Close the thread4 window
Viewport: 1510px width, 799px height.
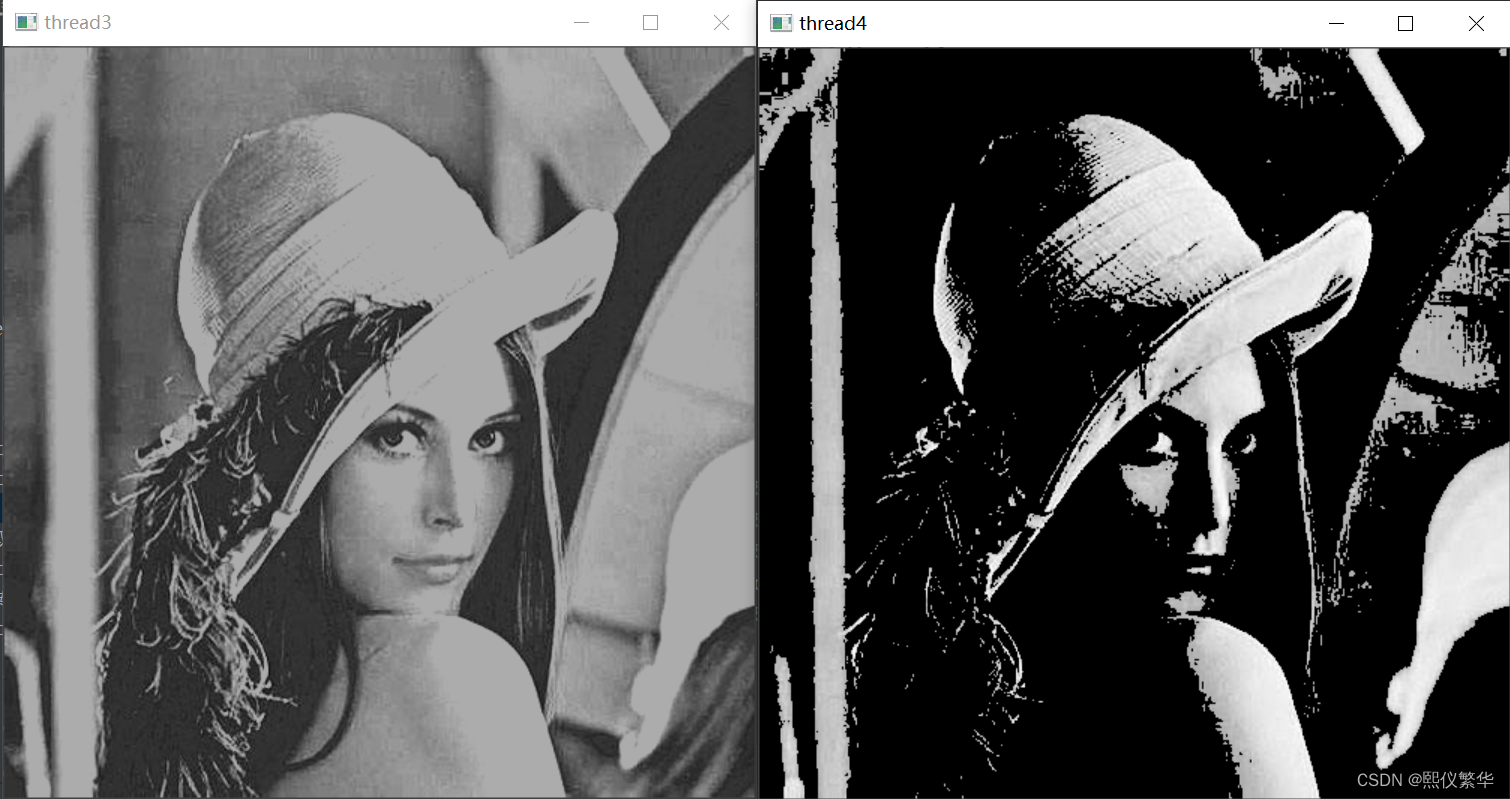(x=1476, y=23)
